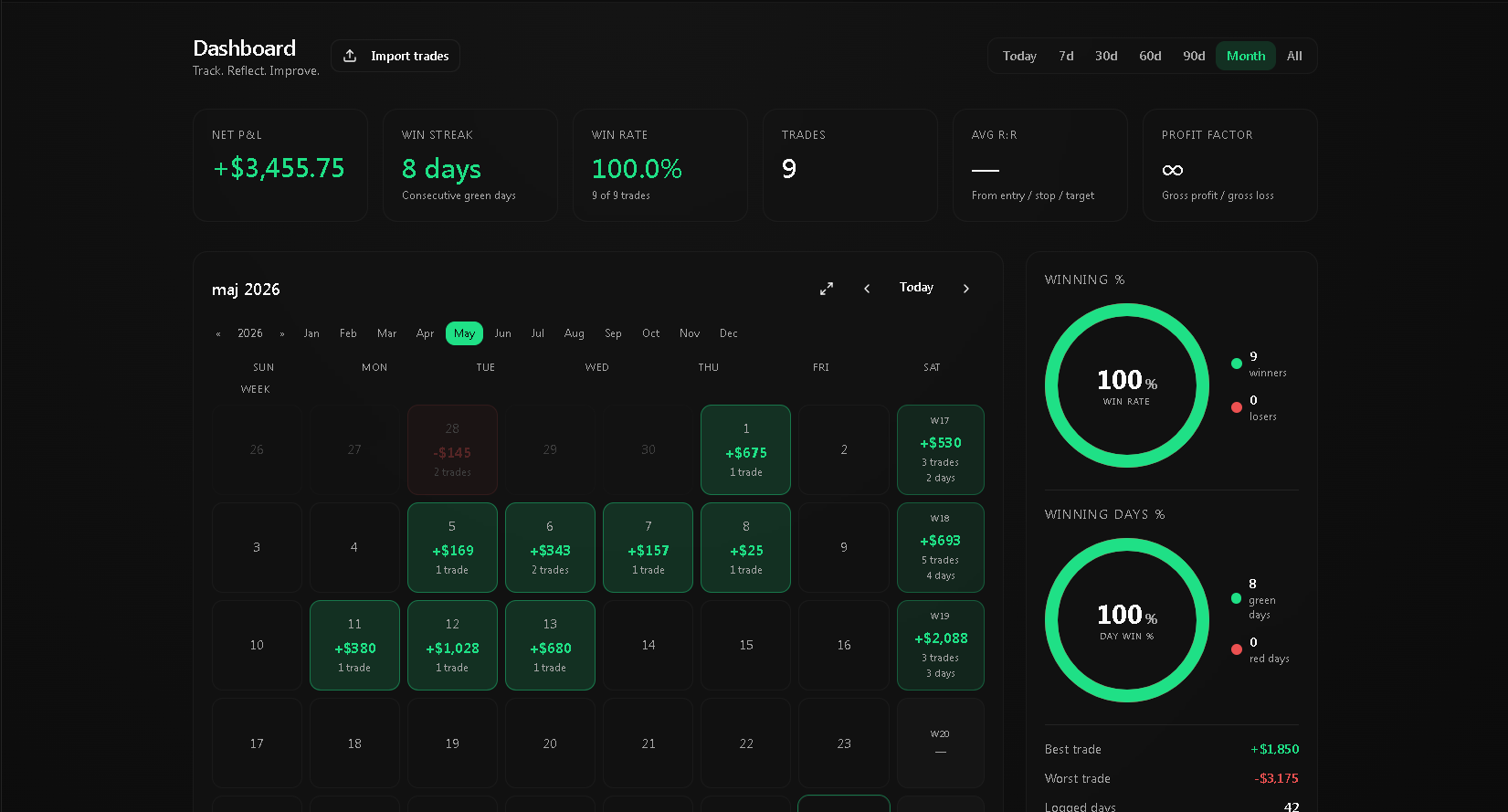Switch calendar to Jan

(x=311, y=333)
